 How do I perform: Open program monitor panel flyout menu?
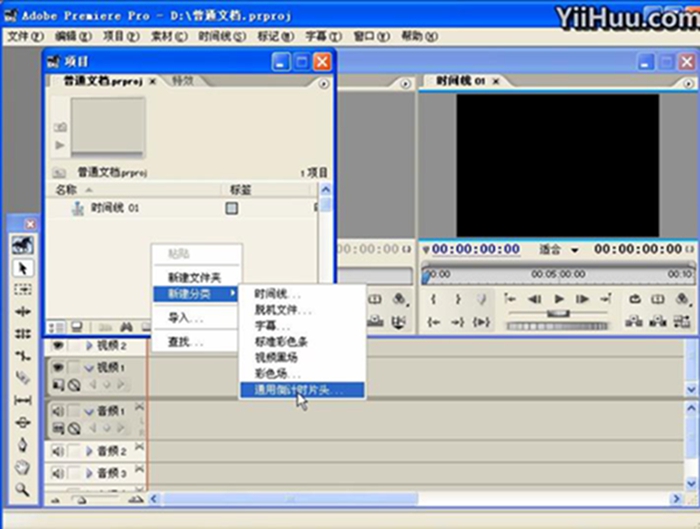pos(688,83)
